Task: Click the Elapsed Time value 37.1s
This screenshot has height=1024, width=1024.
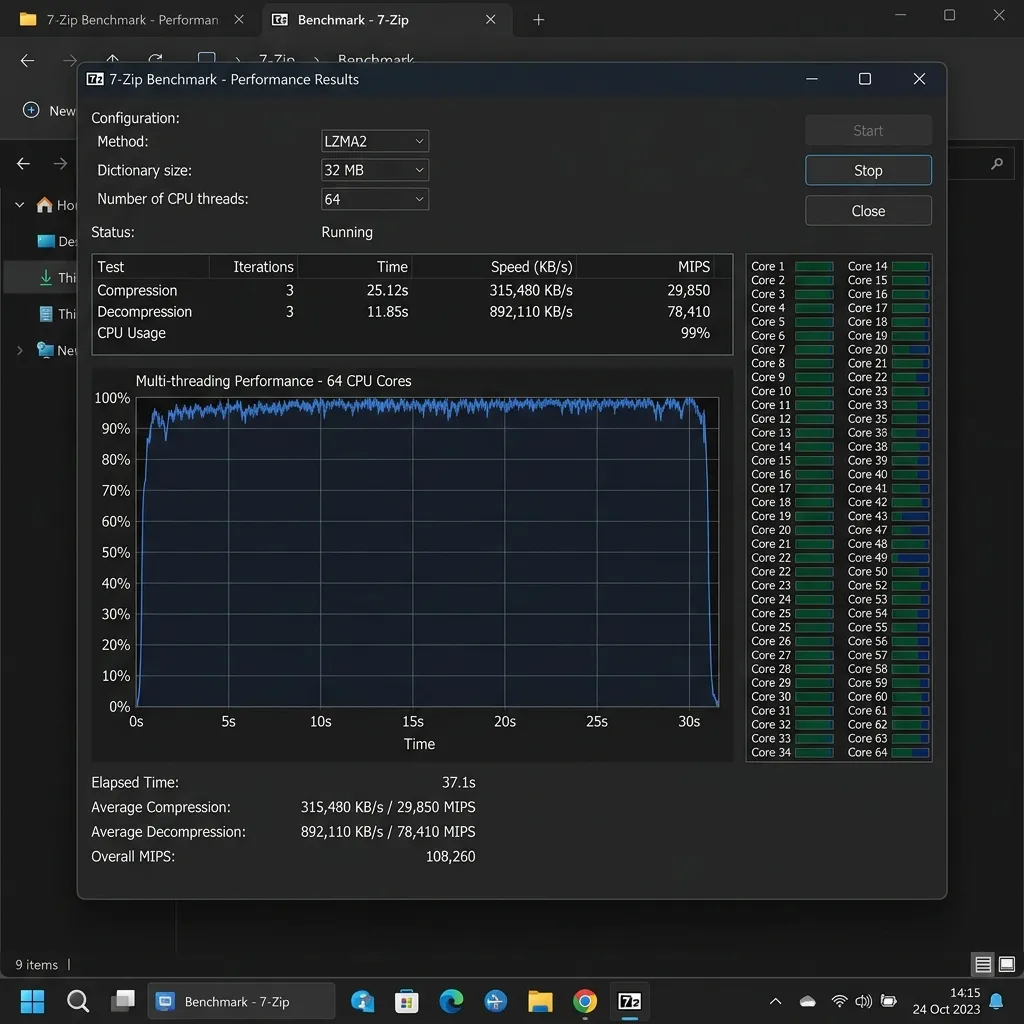Action: point(458,782)
